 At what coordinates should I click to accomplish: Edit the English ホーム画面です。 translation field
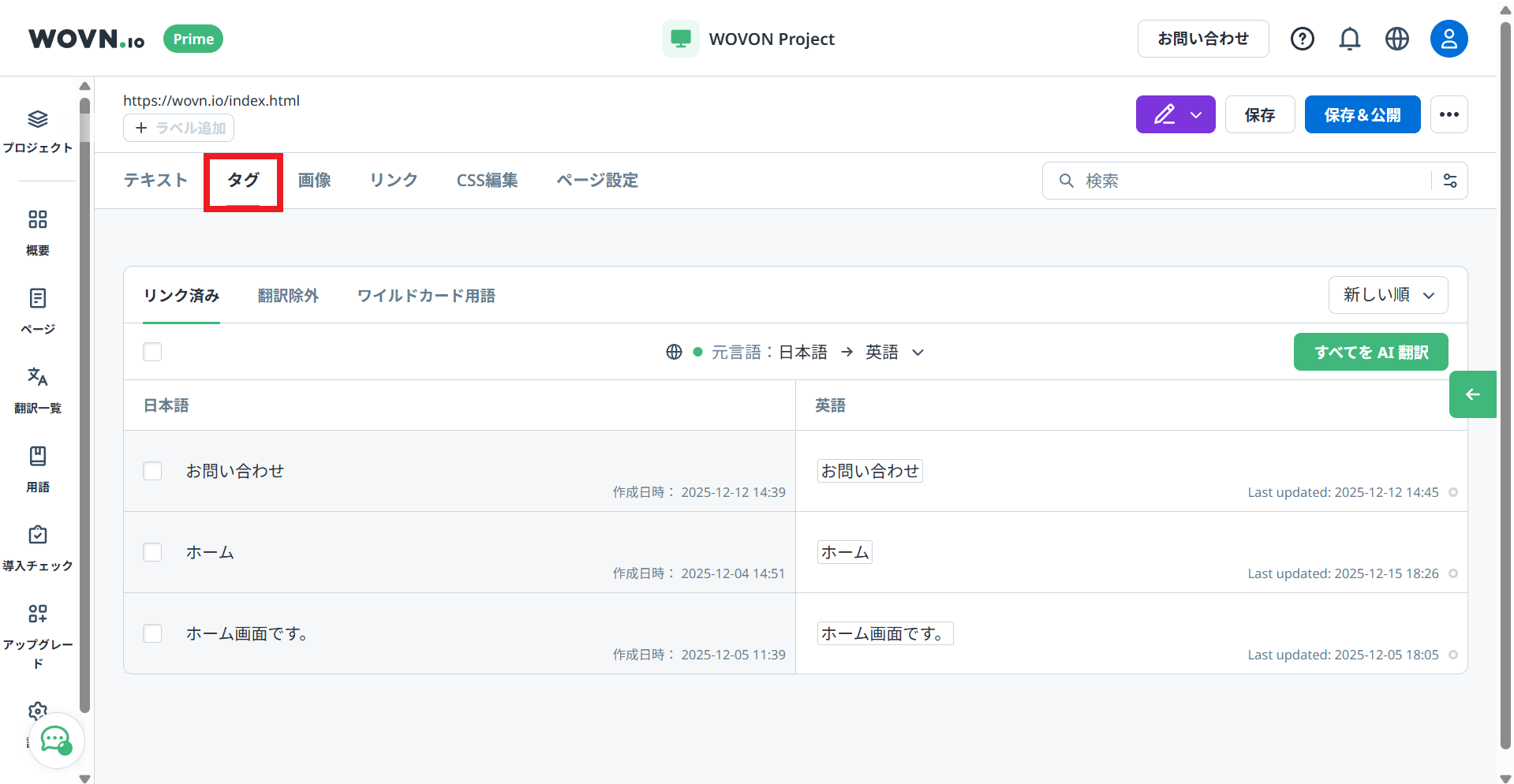(885, 633)
